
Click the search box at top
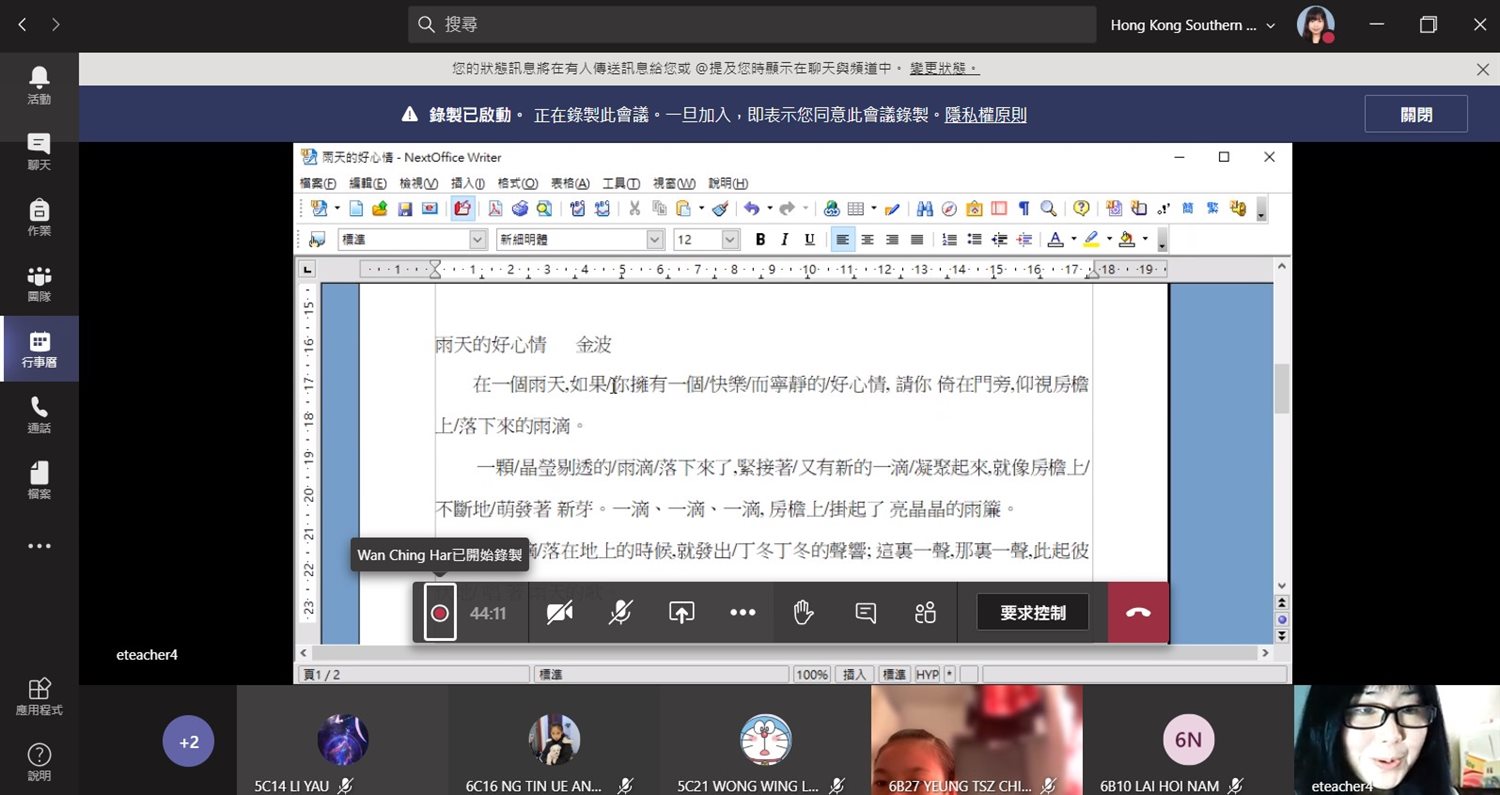tap(752, 25)
